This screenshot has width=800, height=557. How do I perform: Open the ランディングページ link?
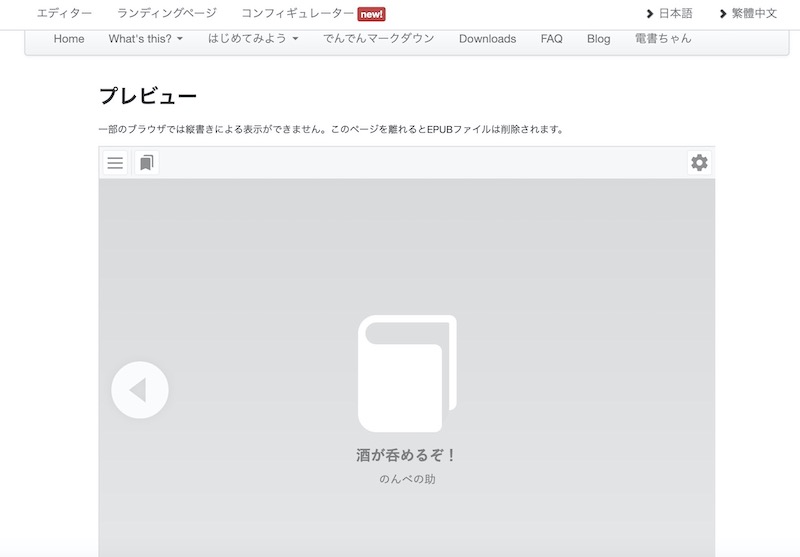(167, 14)
